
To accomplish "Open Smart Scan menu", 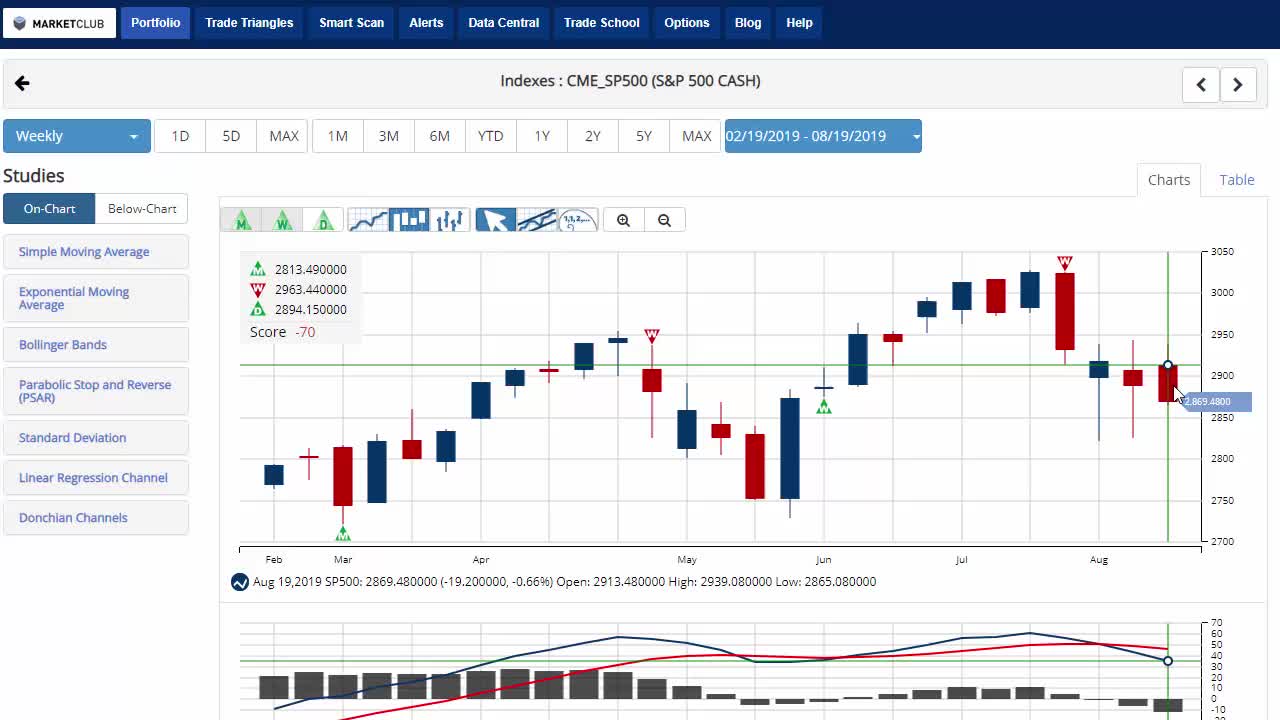I will tap(352, 23).
